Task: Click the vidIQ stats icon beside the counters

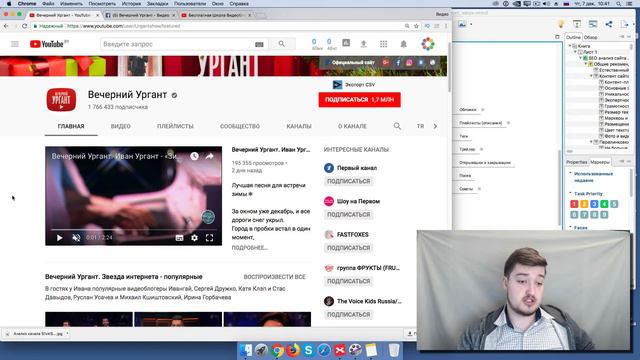Action: (346, 43)
